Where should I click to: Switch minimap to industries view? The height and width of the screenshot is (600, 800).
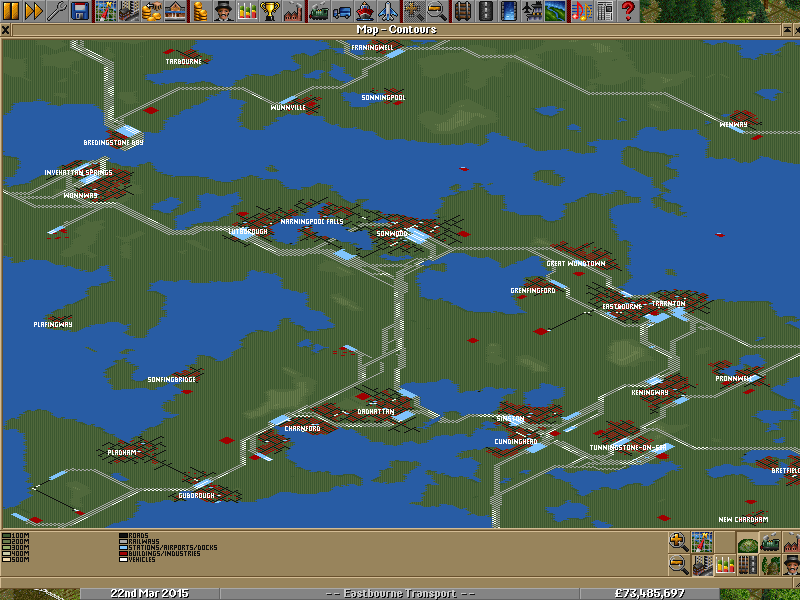790,542
